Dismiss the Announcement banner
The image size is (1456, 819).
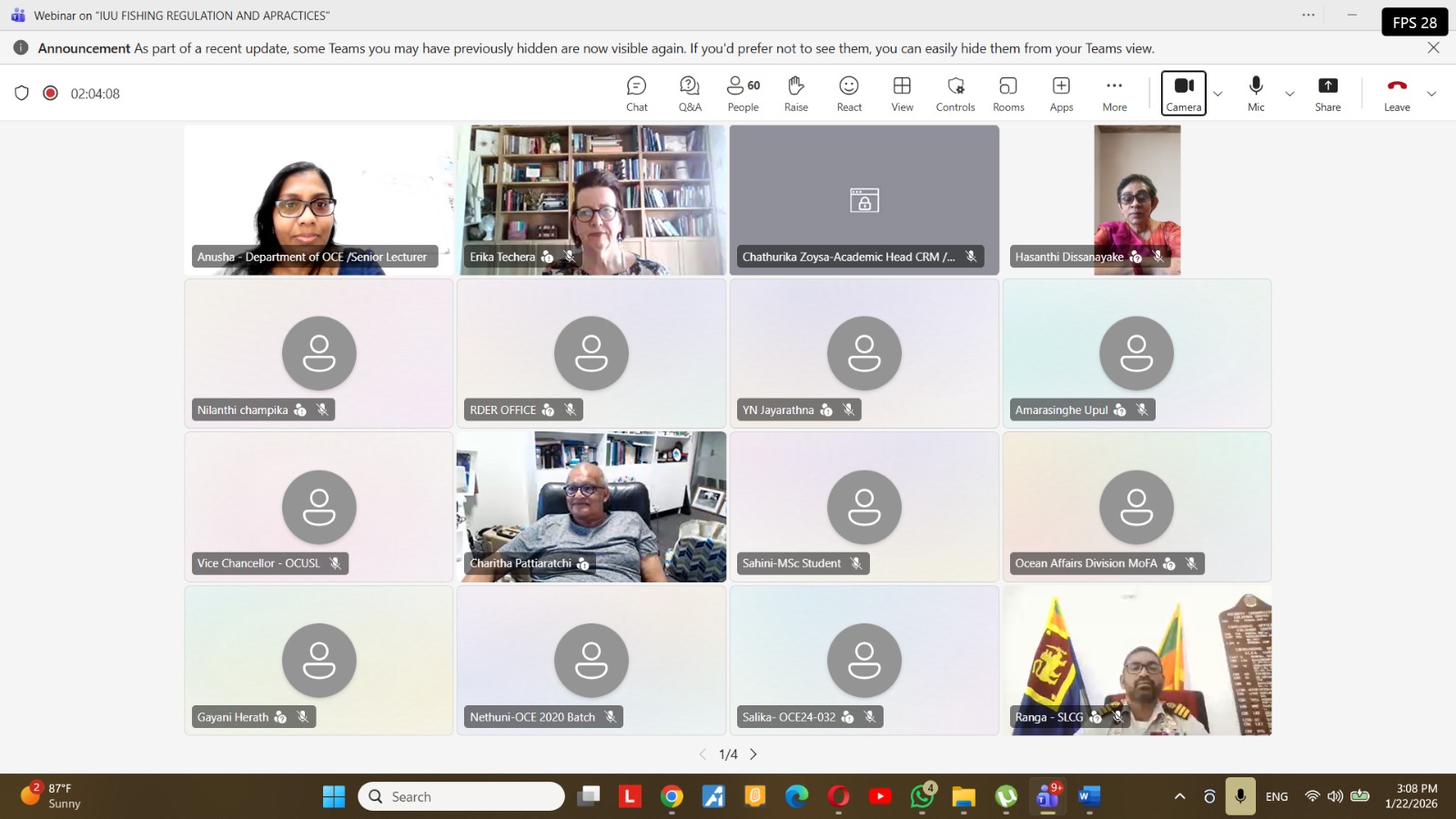tap(1433, 48)
